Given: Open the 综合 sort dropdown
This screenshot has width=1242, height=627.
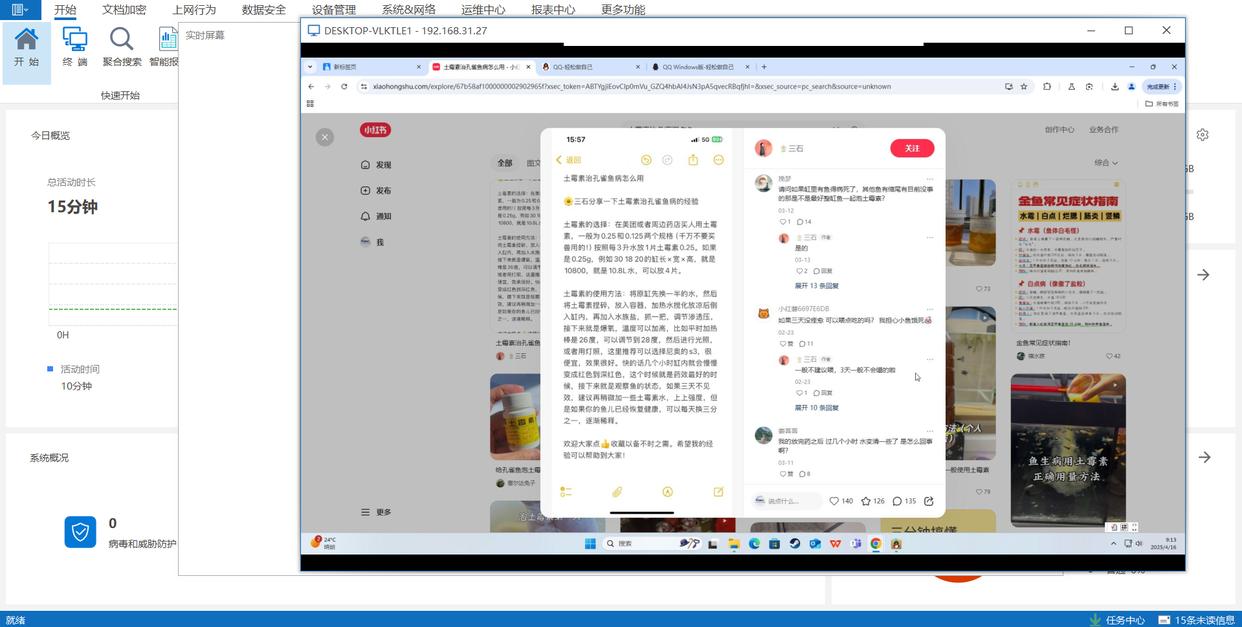Looking at the screenshot, I should tap(1106, 162).
